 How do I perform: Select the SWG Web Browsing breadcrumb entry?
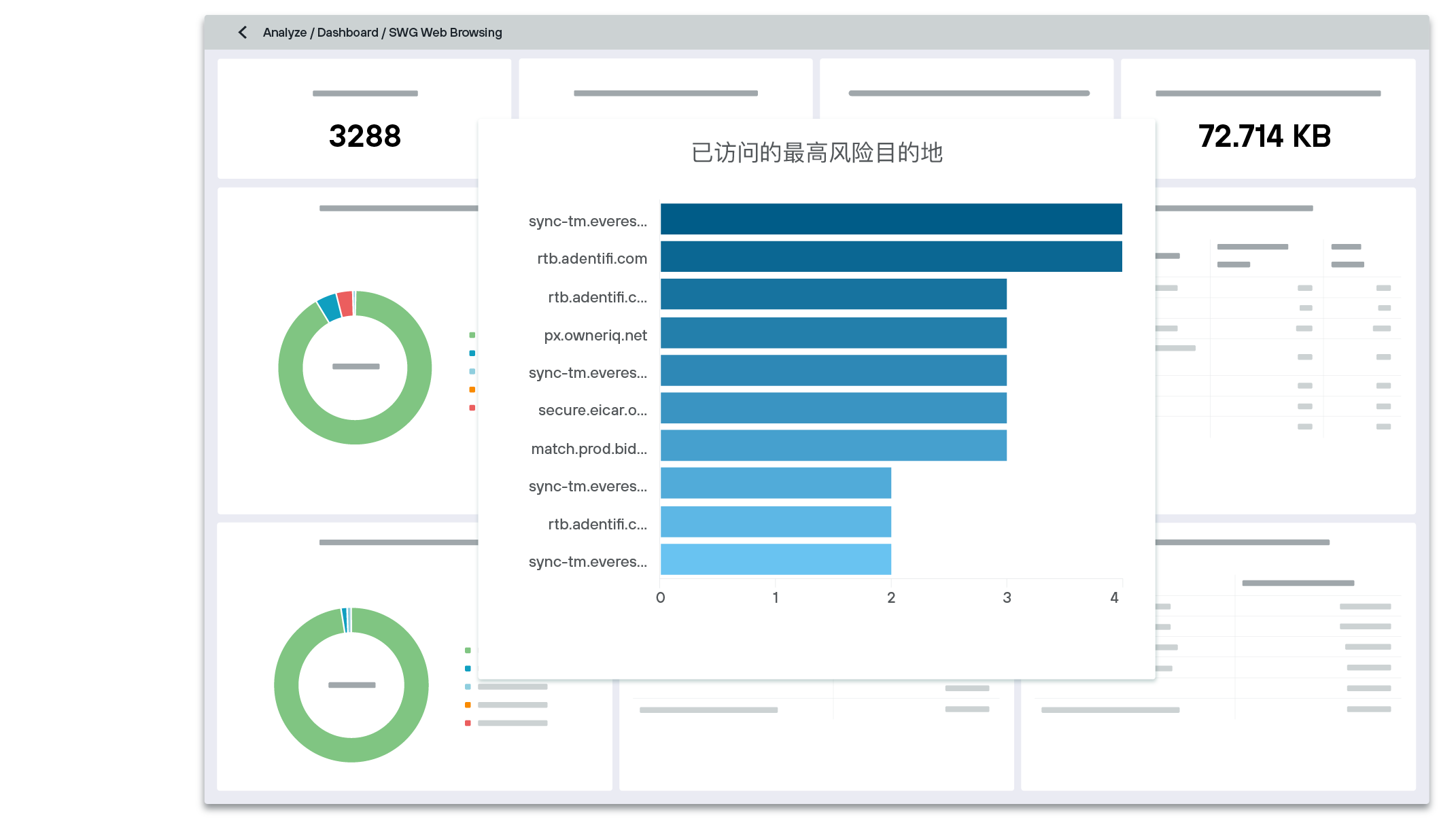(x=445, y=32)
